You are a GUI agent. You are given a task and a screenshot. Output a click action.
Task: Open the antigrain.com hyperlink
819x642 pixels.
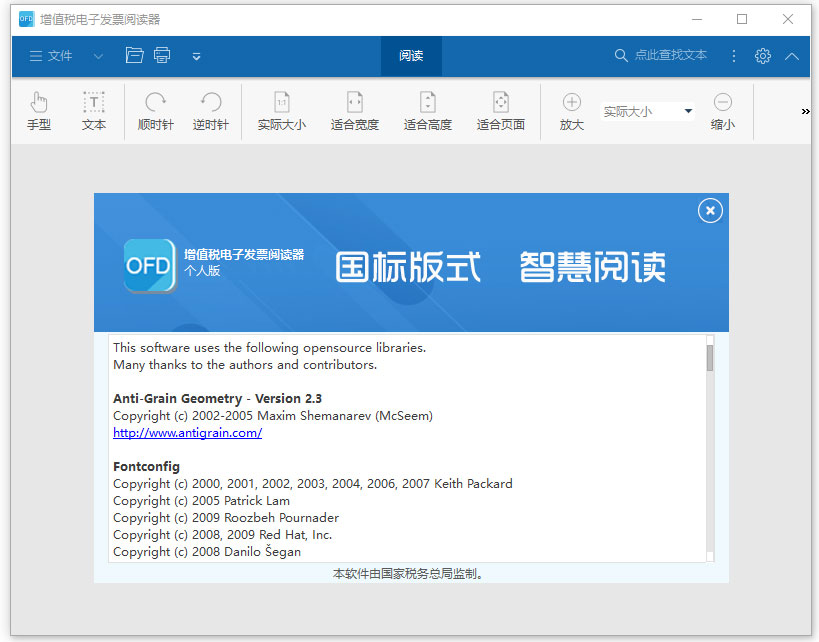tap(187, 432)
